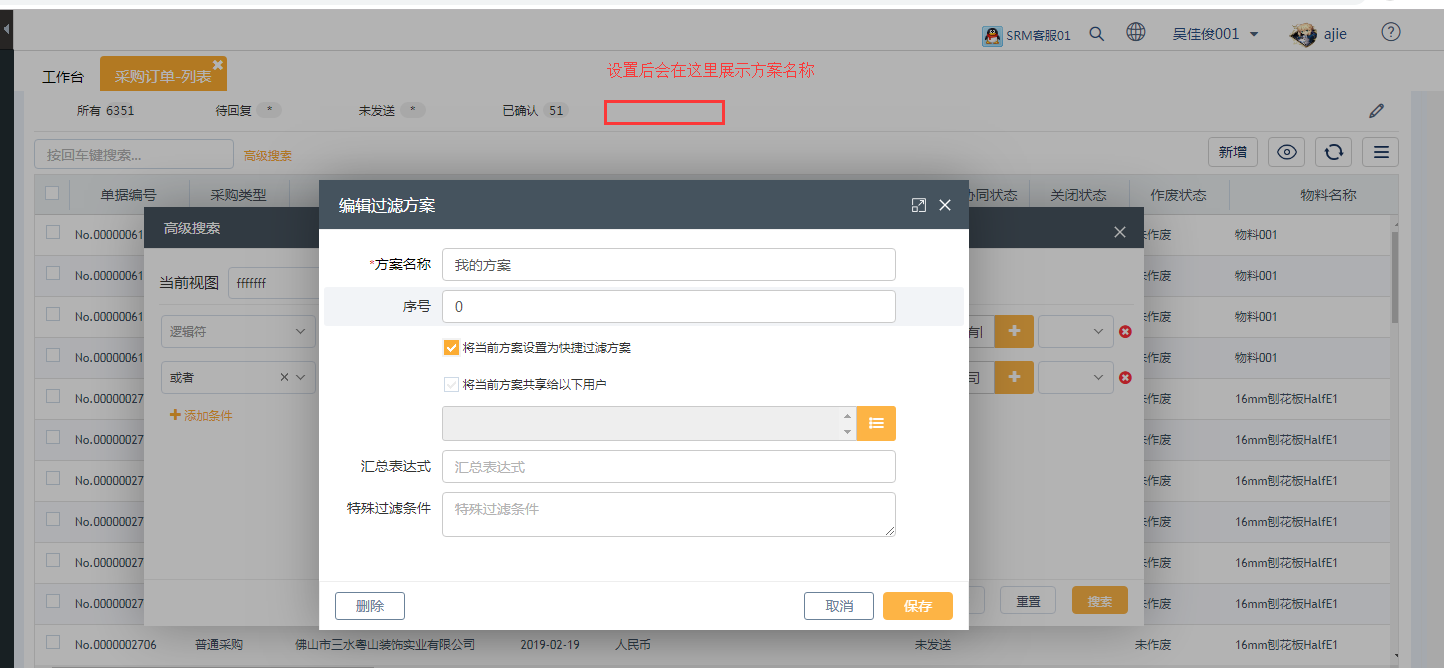The height and width of the screenshot is (668, 1444).
Task: Open the language globe icon
Action: coord(1136,32)
